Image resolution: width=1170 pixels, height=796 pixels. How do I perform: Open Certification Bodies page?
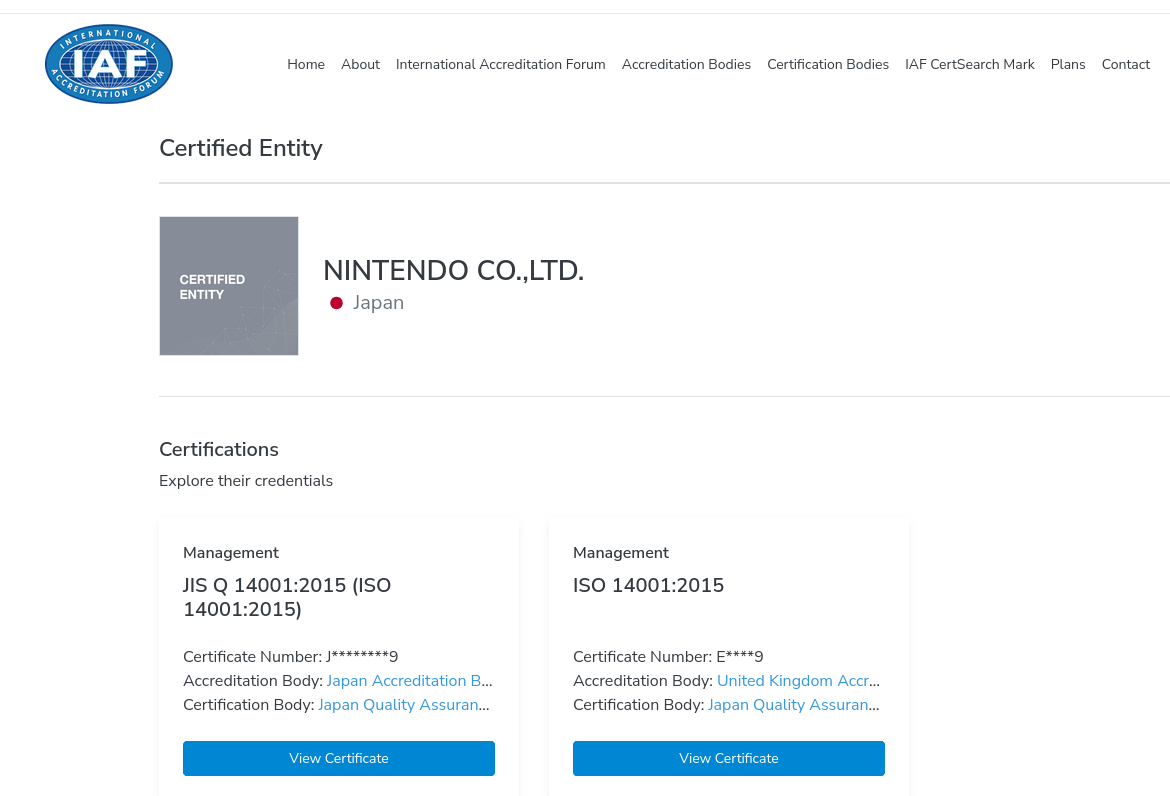pos(828,64)
